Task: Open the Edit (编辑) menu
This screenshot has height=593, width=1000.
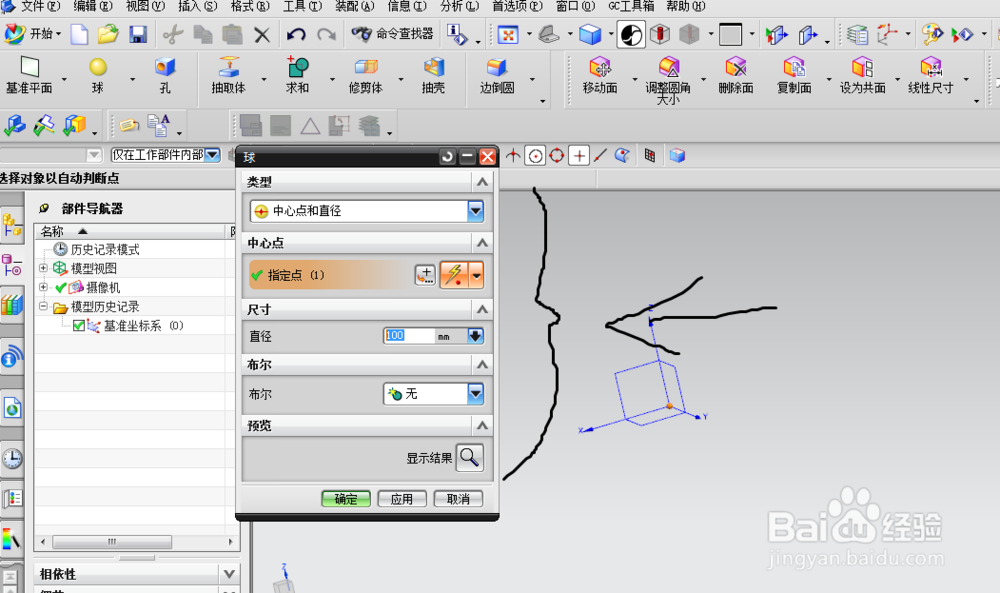Action: pyautogui.click(x=93, y=6)
